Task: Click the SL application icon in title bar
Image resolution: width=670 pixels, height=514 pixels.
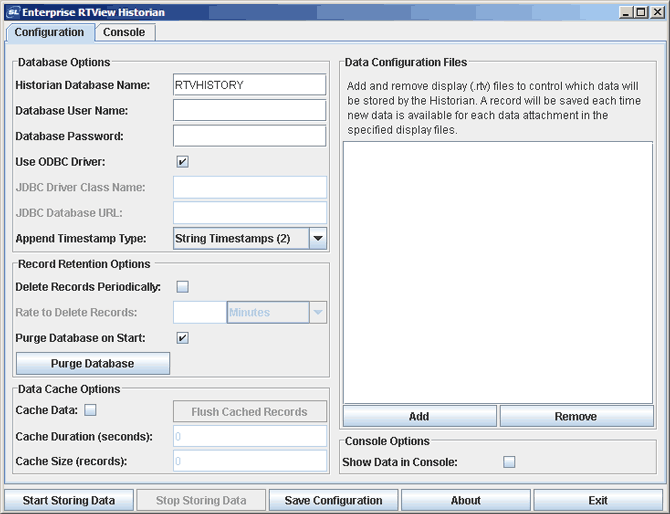Action: (13, 12)
